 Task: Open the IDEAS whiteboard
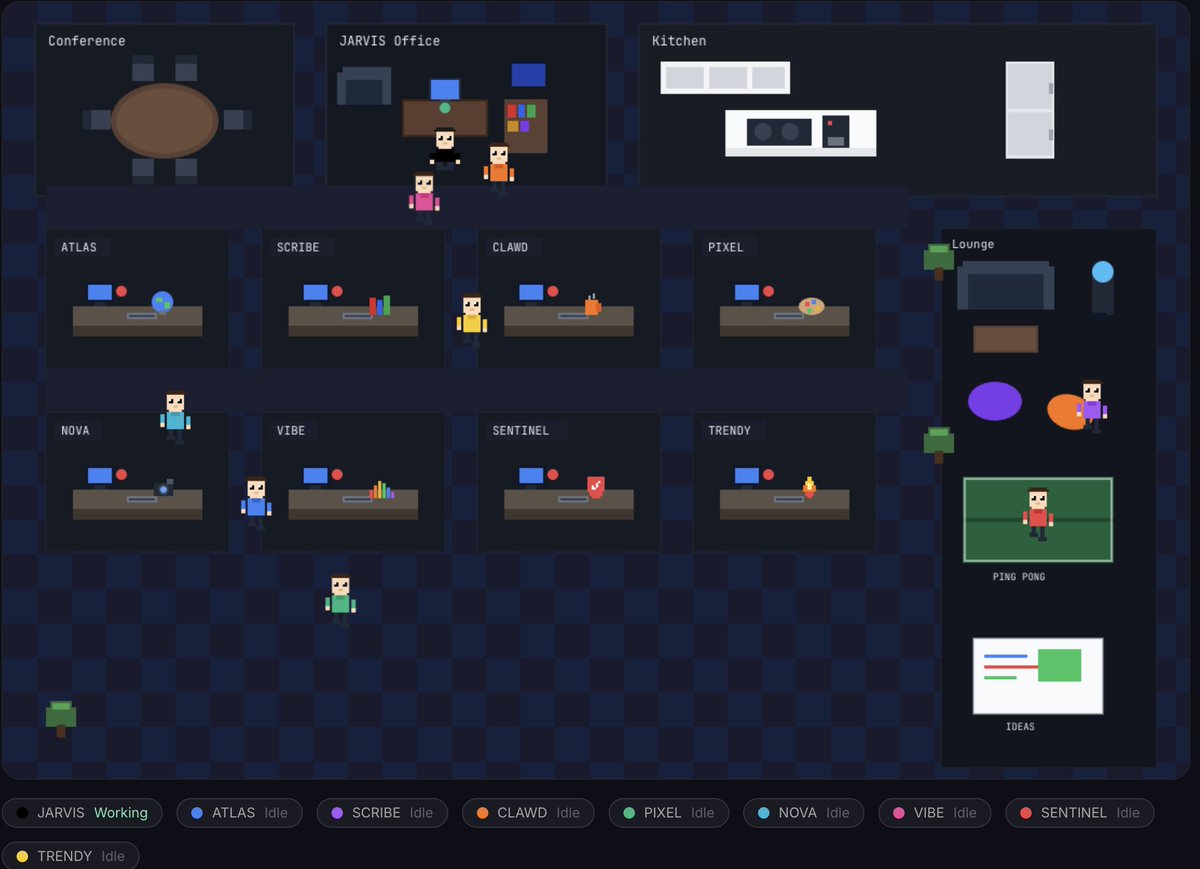(x=1038, y=676)
